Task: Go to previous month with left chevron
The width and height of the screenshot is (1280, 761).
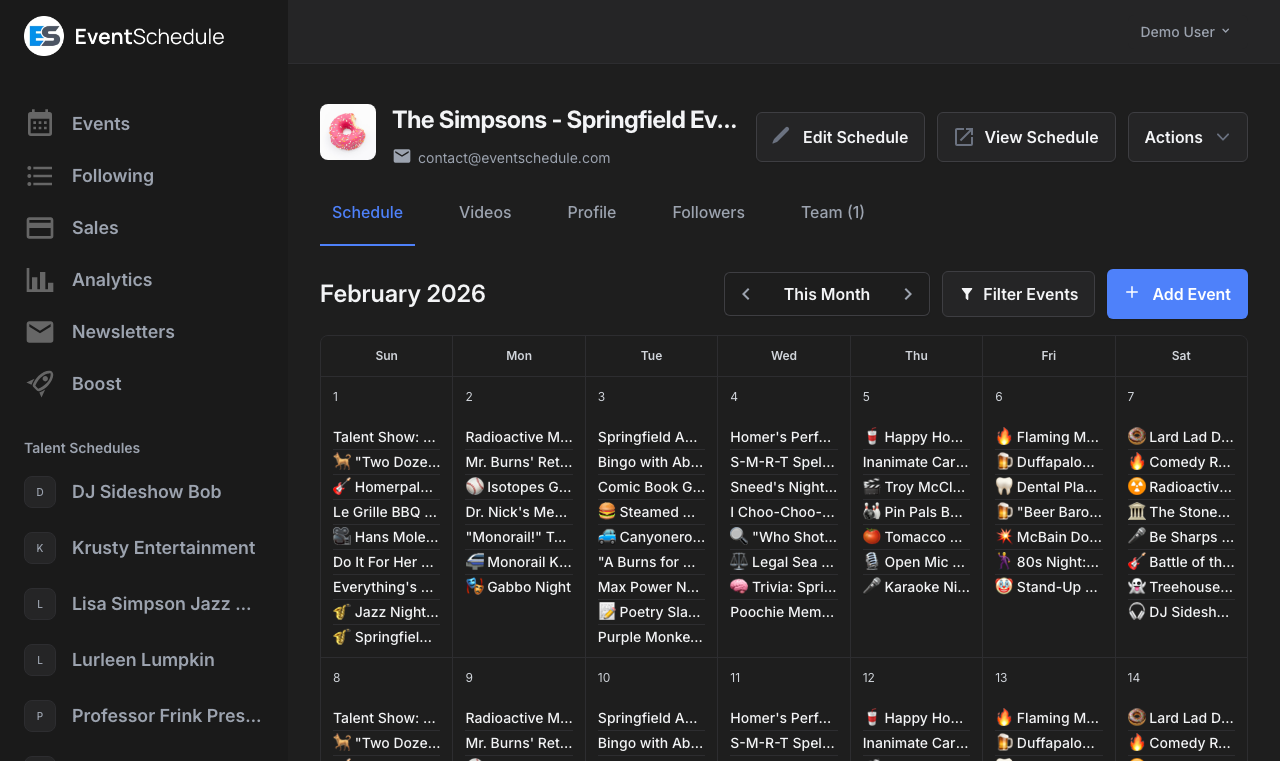Action: tap(745, 294)
